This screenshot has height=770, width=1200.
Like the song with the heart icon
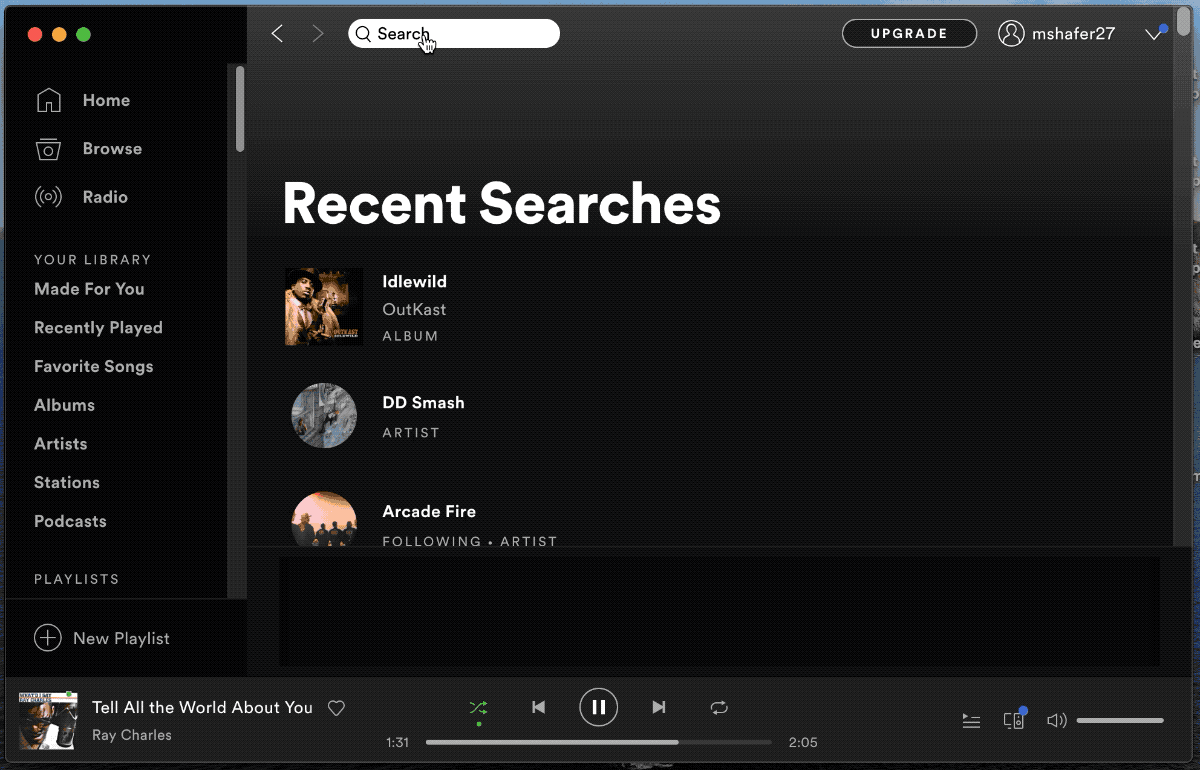pyautogui.click(x=337, y=708)
